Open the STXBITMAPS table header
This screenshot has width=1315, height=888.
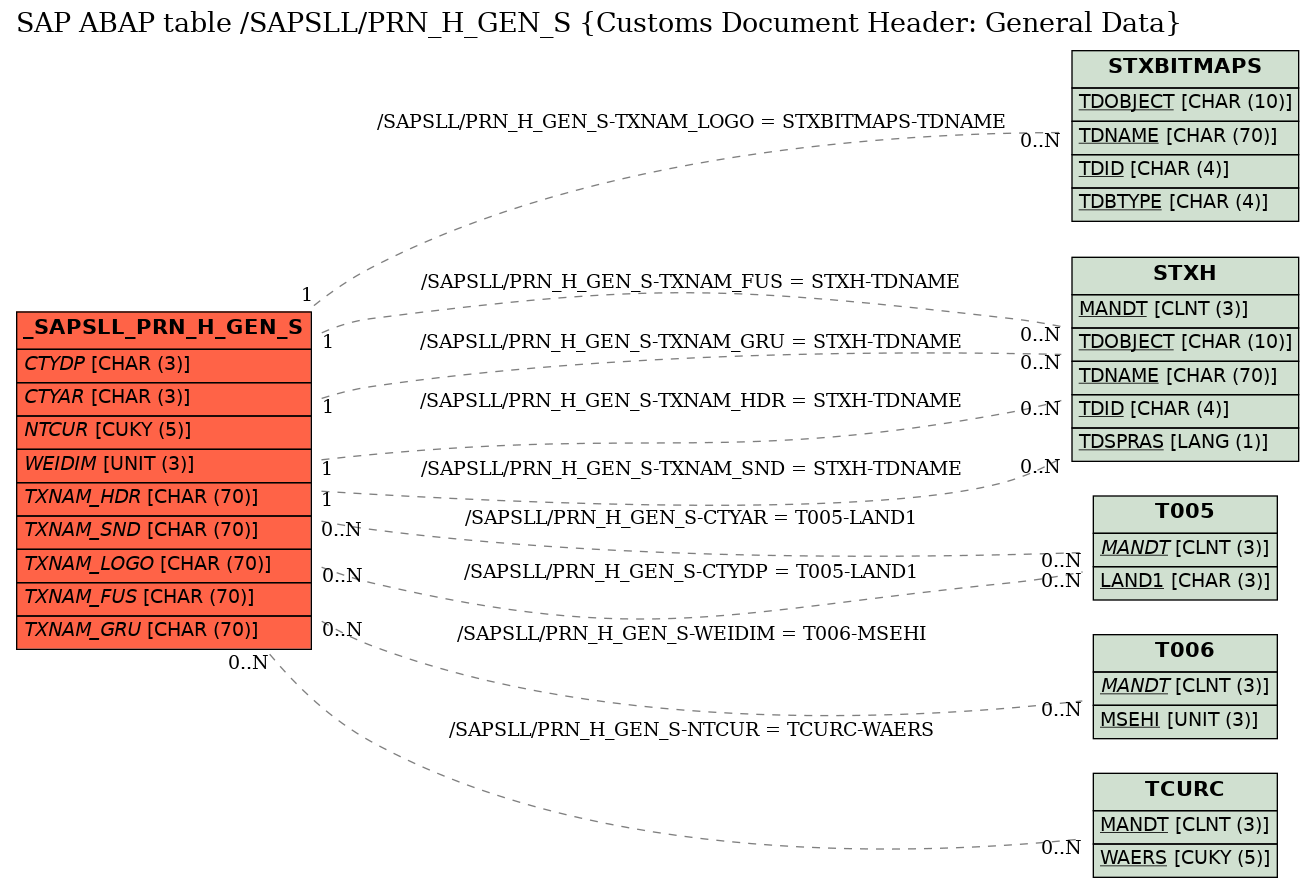1185,69
